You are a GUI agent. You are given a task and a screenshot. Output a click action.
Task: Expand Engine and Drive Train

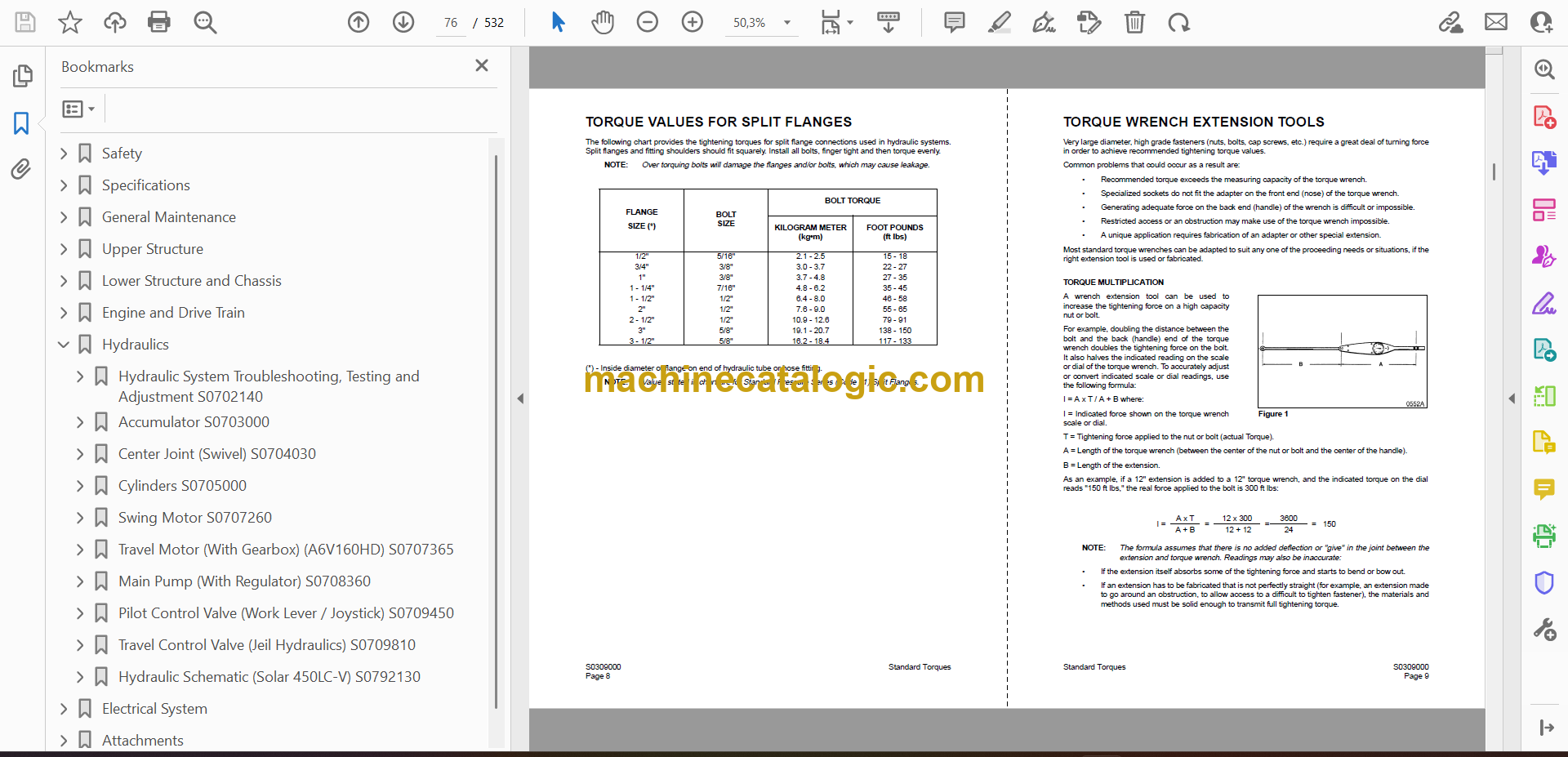point(64,313)
